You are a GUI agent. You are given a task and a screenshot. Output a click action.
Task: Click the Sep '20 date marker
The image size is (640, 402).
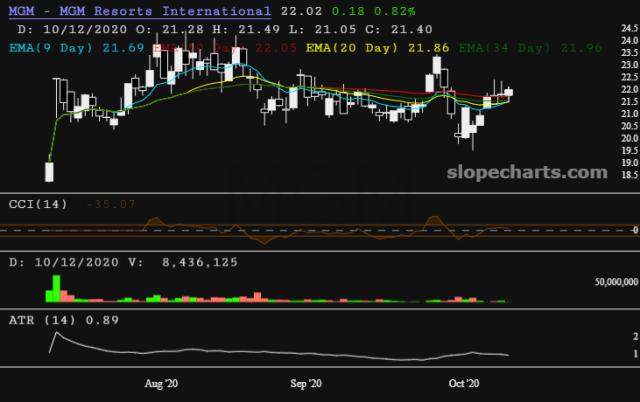306,383
